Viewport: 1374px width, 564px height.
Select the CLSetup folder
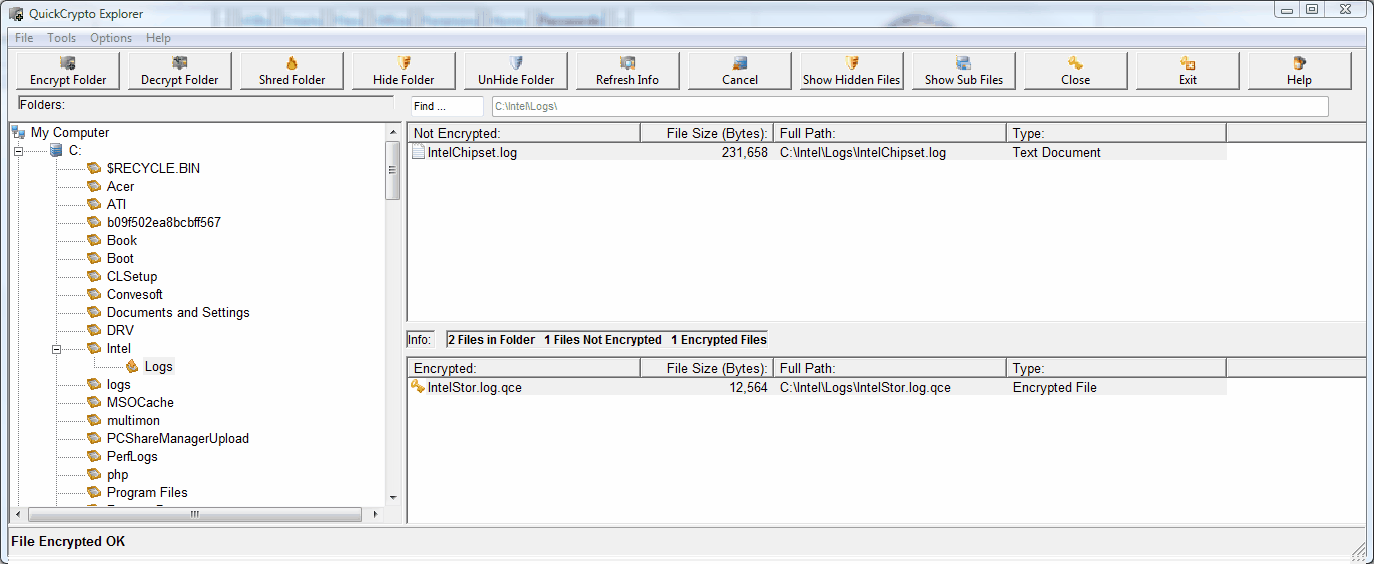click(x=132, y=276)
